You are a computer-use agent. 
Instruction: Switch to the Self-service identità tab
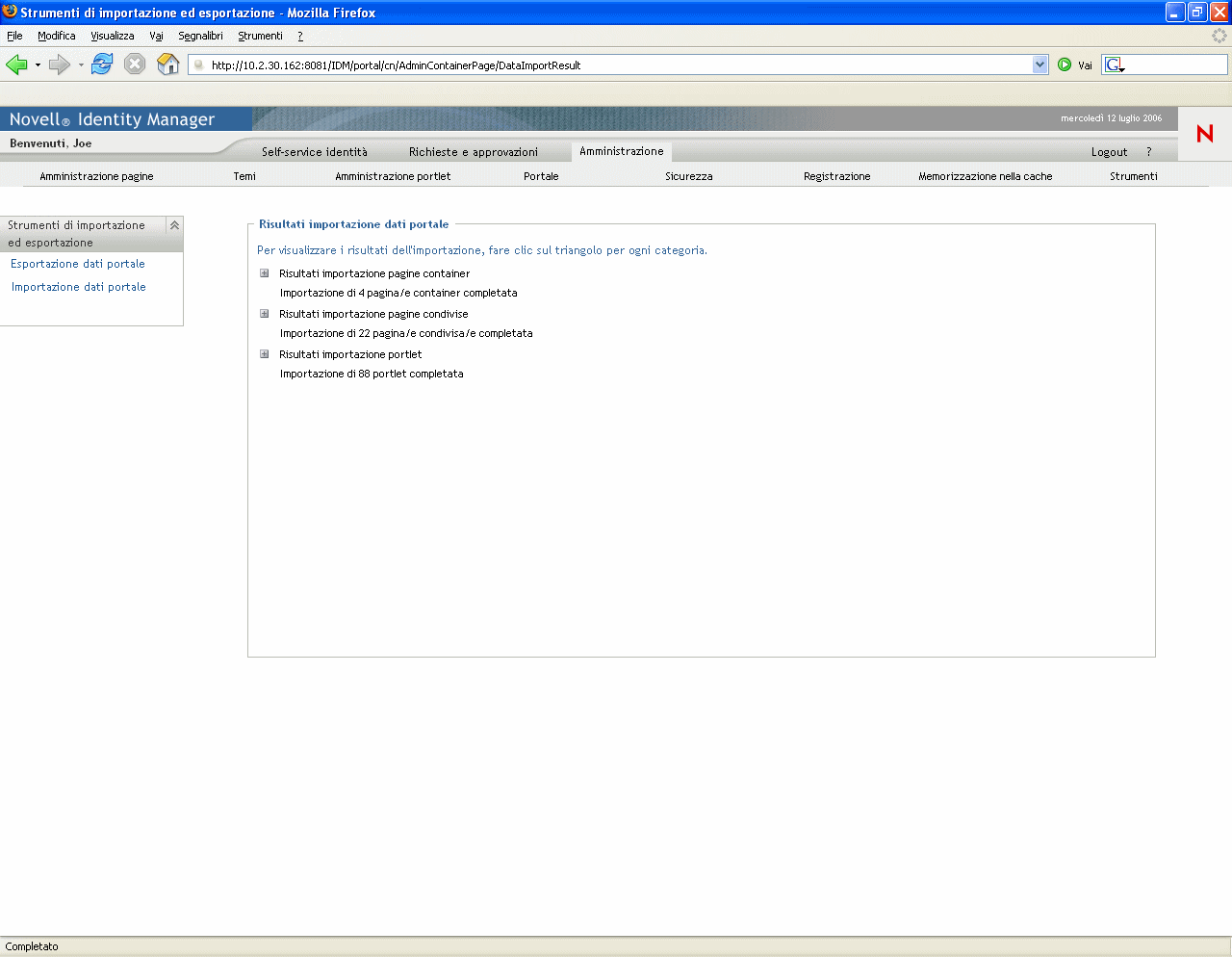pos(315,152)
